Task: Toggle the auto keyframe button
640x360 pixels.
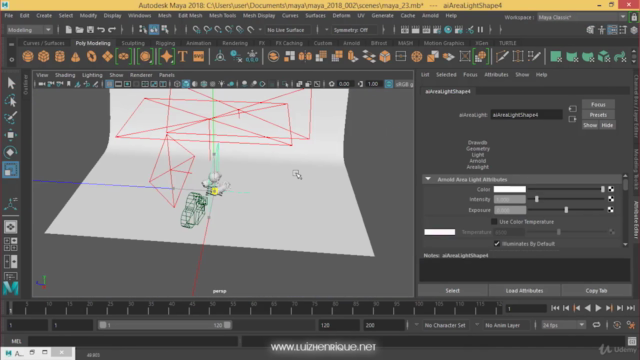Action: pyautogui.click(x=617, y=325)
